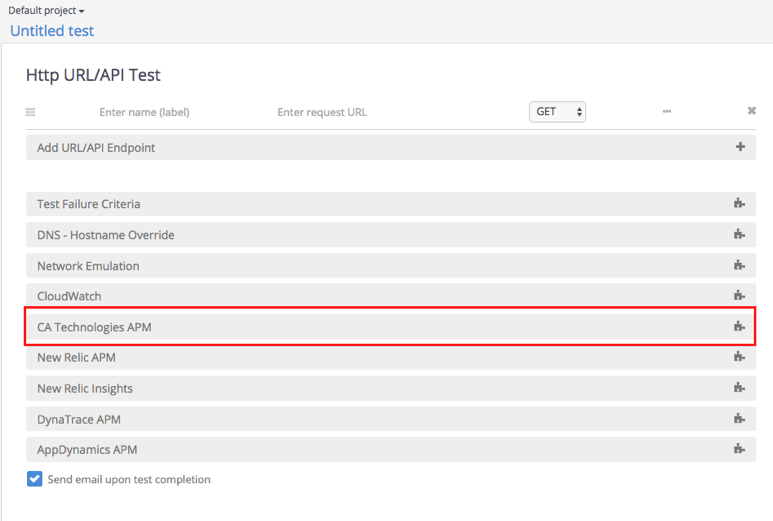Click the CloudWatch plugin icon
The image size is (773, 521).
(x=739, y=296)
